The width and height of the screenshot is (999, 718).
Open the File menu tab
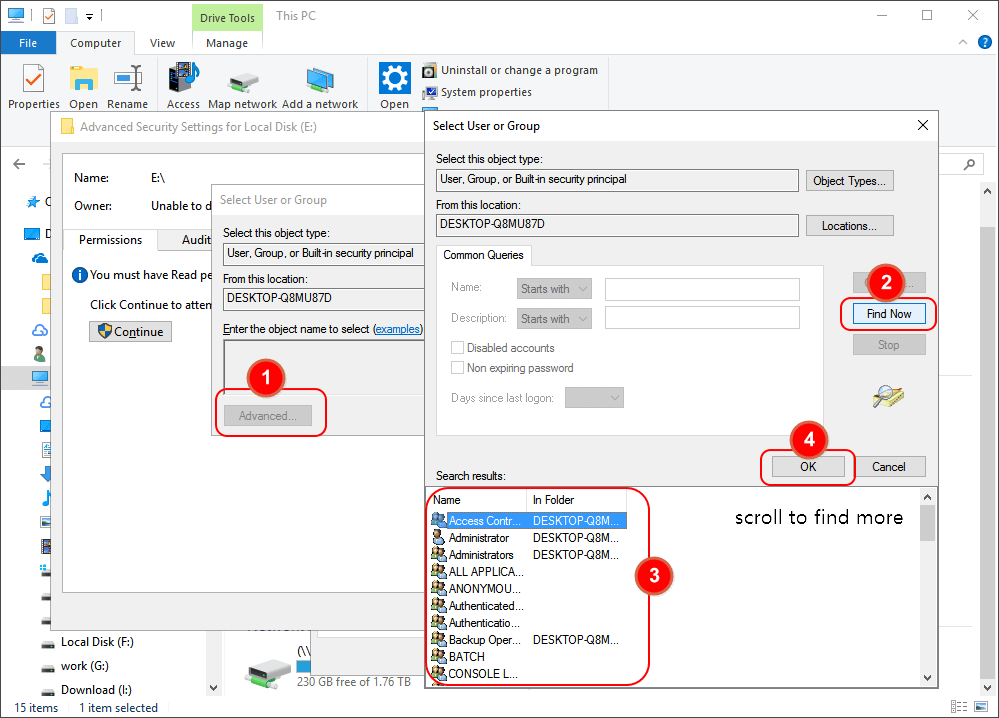tap(28, 43)
